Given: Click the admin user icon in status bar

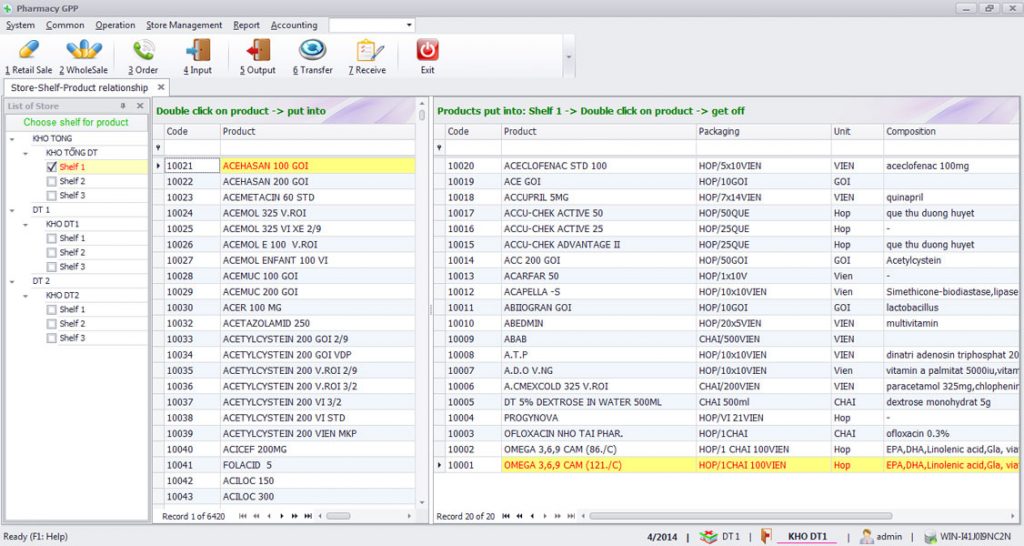Looking at the screenshot, I should click(x=867, y=537).
